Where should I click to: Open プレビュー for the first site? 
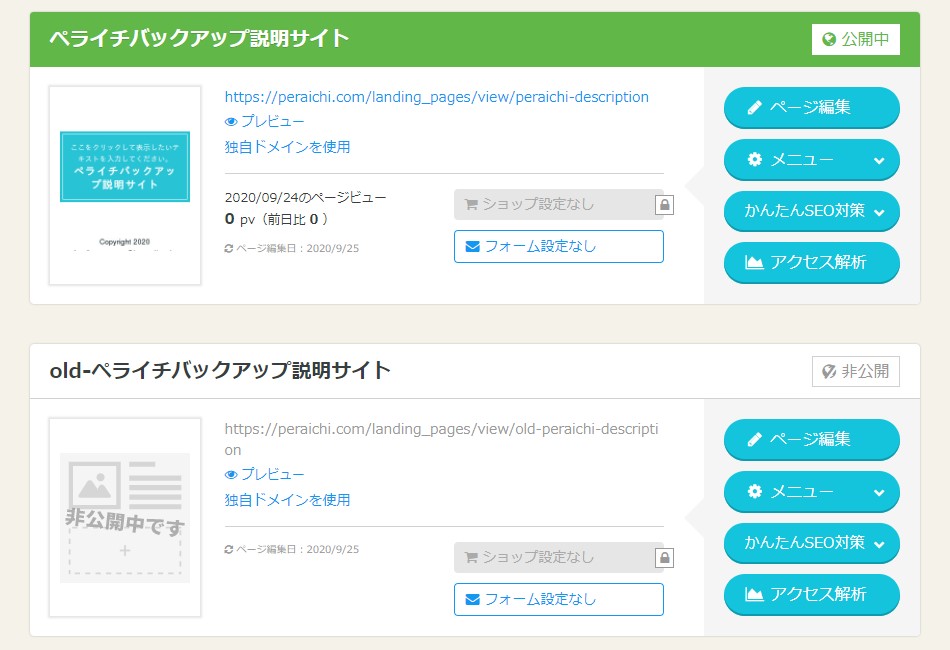coord(265,122)
